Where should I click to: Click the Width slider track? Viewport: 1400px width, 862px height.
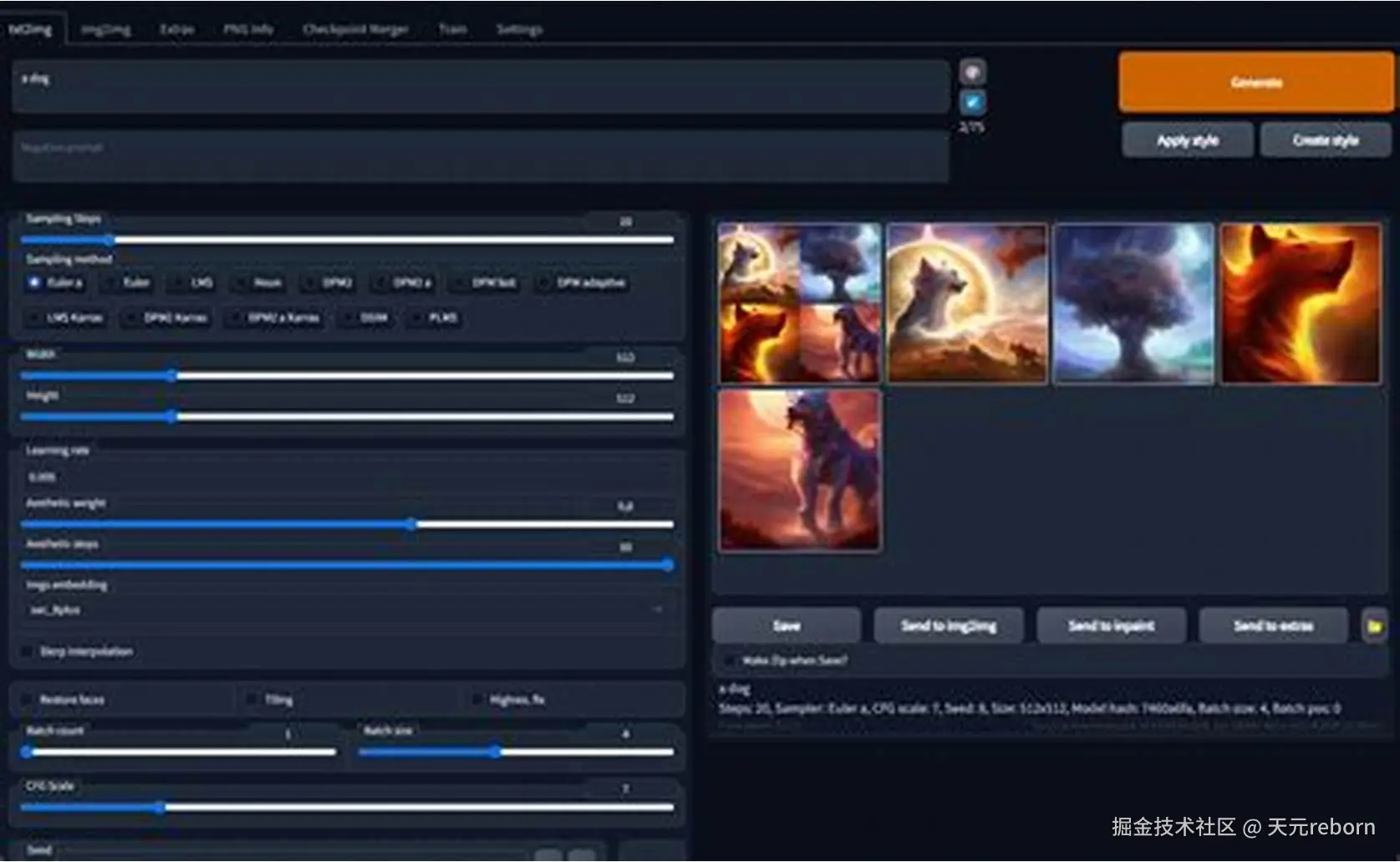347,376
